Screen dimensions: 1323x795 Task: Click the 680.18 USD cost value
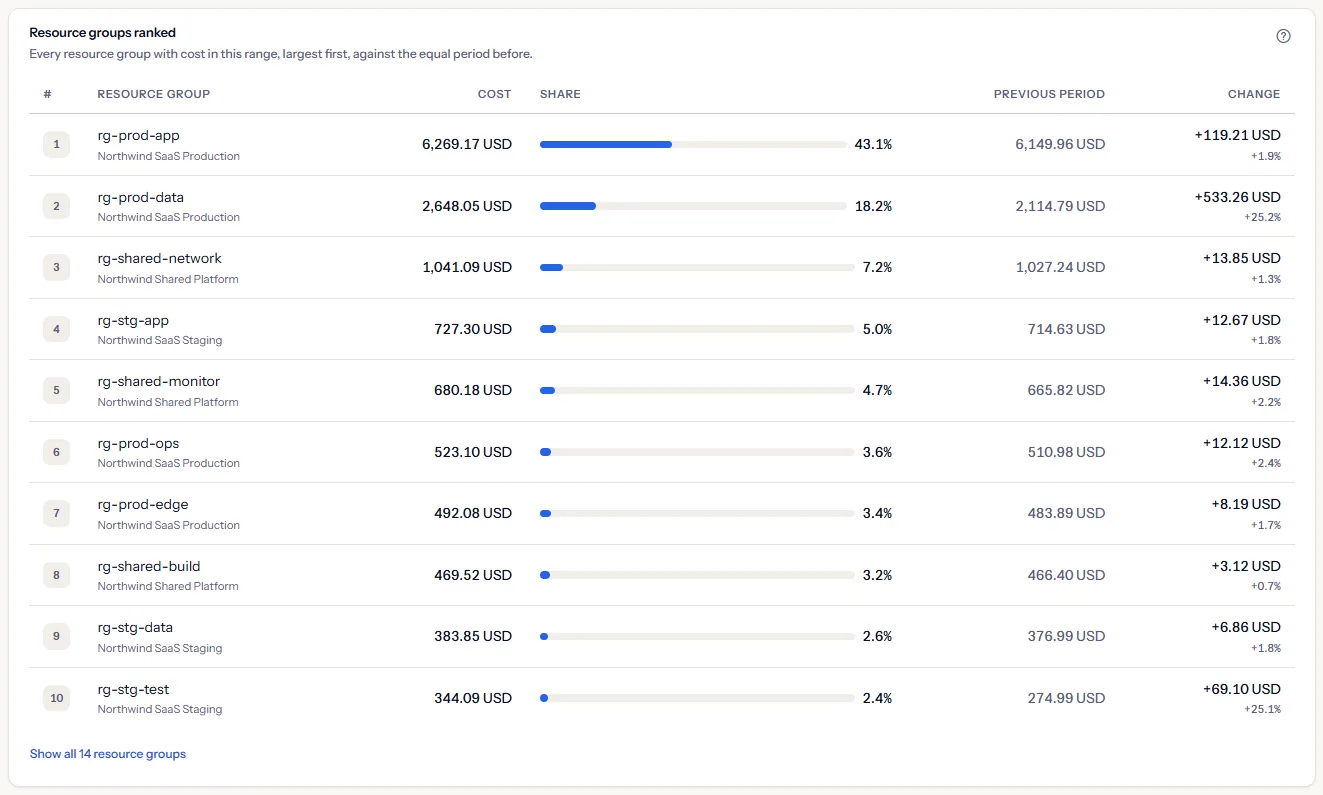tap(473, 390)
